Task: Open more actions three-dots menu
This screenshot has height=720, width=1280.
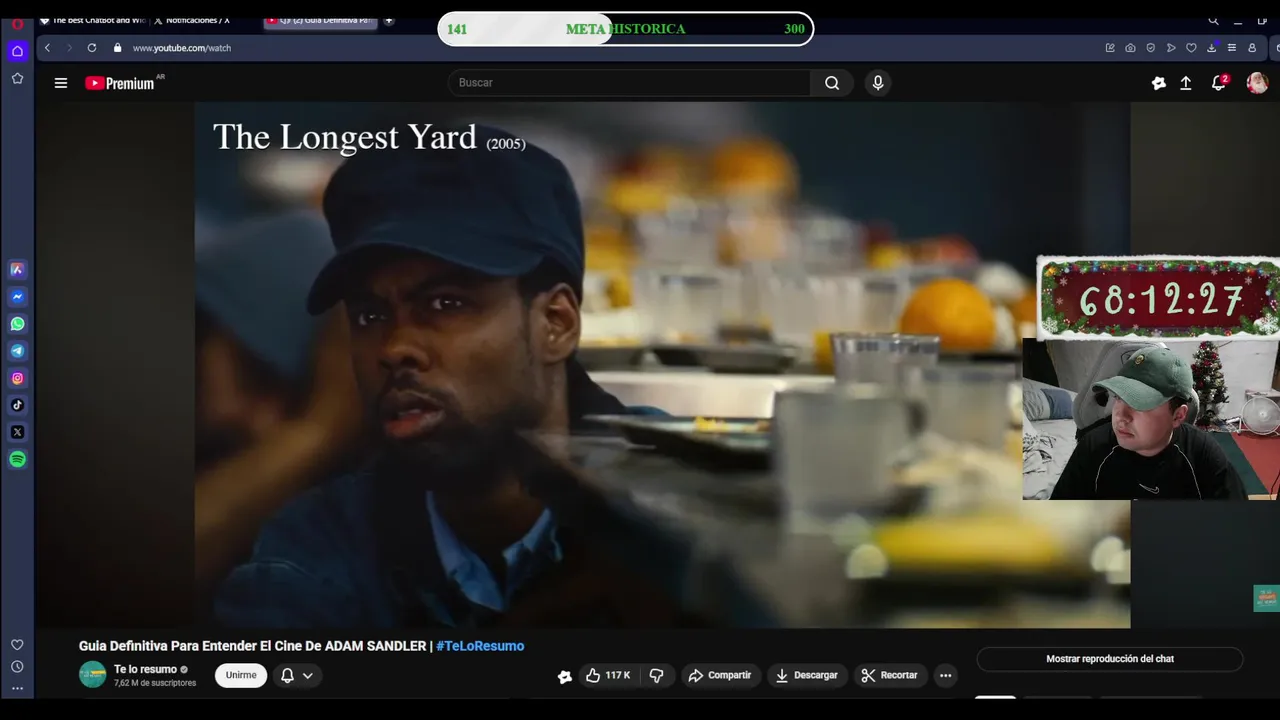Action: (x=945, y=675)
